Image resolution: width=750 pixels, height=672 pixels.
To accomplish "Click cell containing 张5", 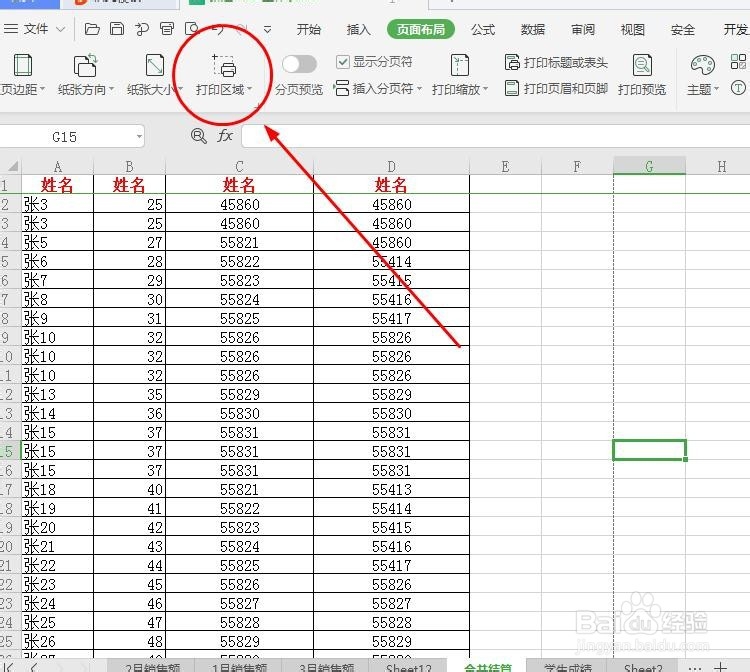I will (57, 242).
